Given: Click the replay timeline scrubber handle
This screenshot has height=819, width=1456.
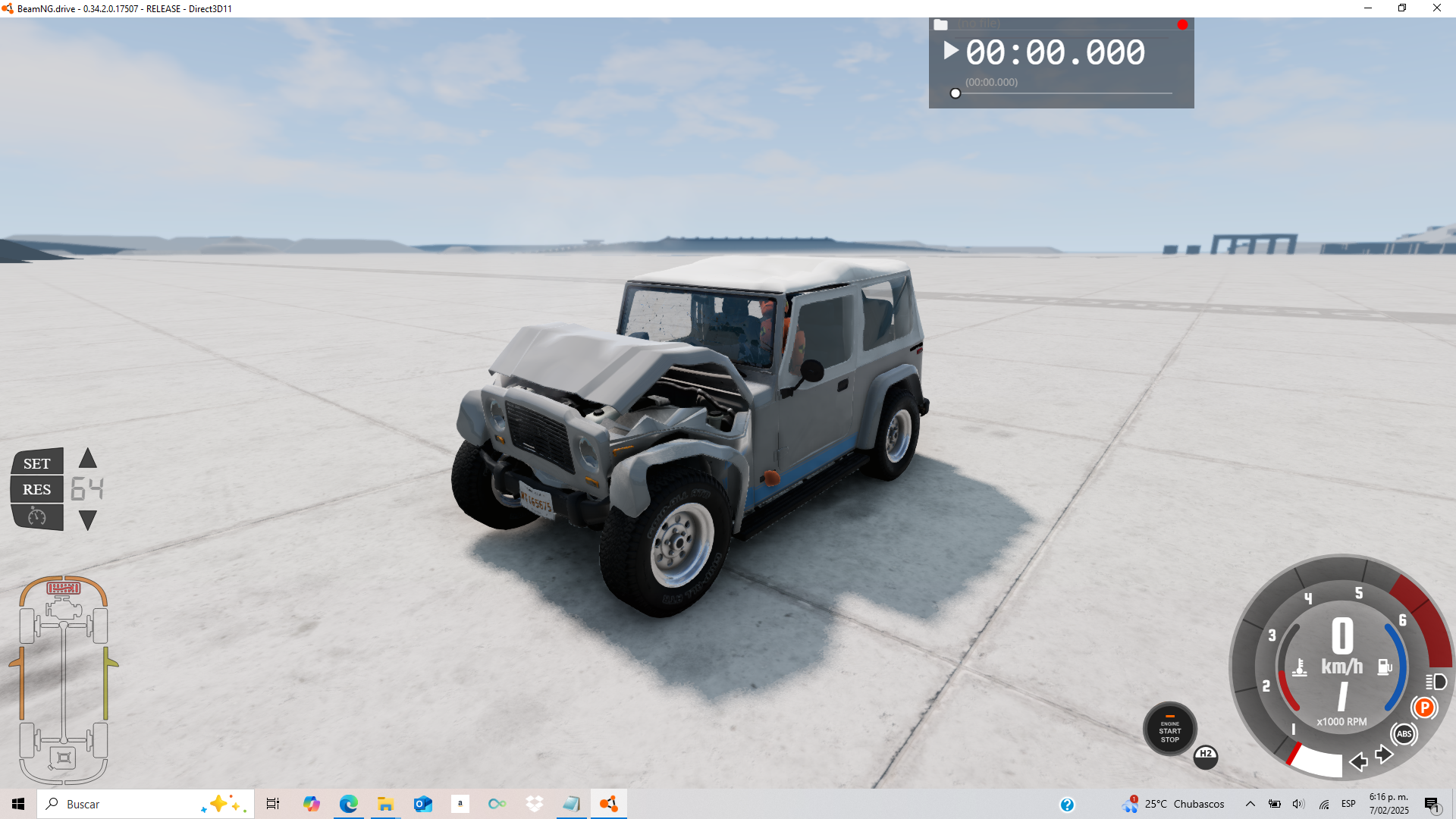Looking at the screenshot, I should pos(955,93).
